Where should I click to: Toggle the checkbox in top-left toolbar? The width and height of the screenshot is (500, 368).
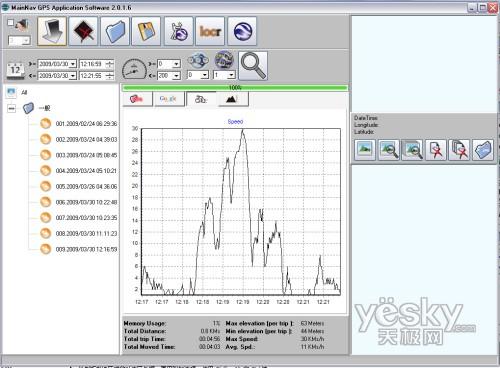[x=11, y=22]
